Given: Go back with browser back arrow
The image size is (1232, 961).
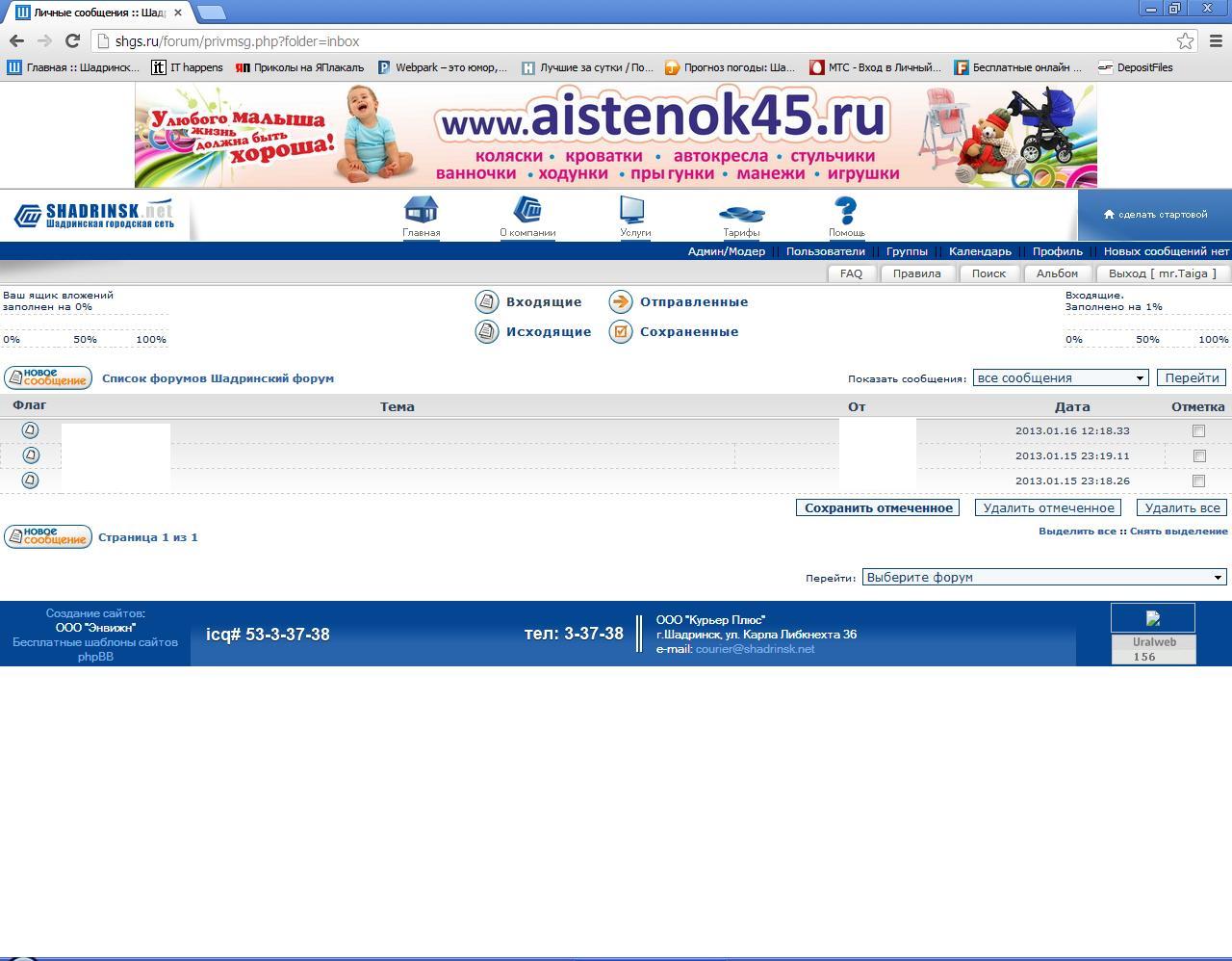Looking at the screenshot, I should click(x=15, y=40).
